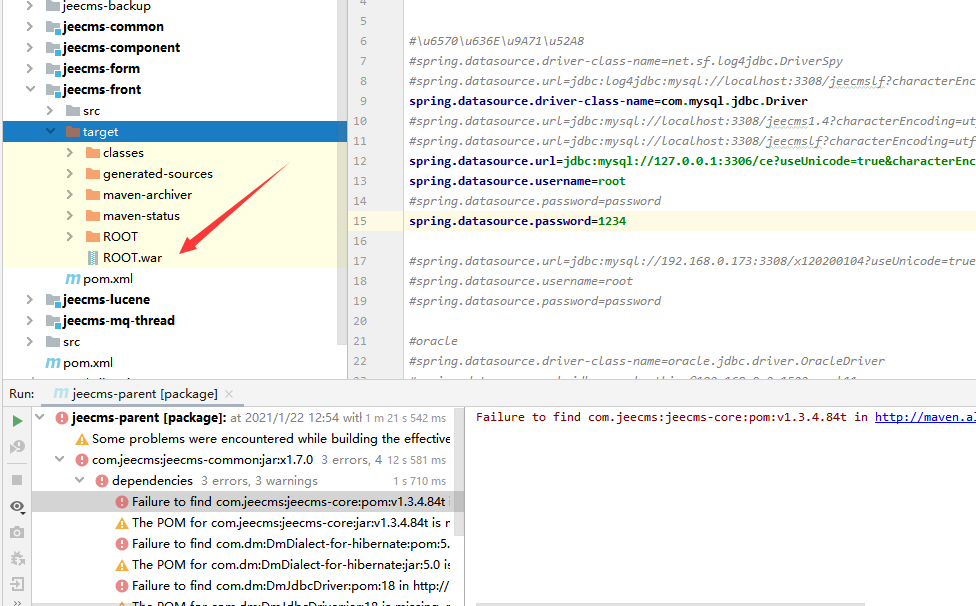
Task: Click the exit/import arrow icon in Run sidebar
Action: point(17,584)
